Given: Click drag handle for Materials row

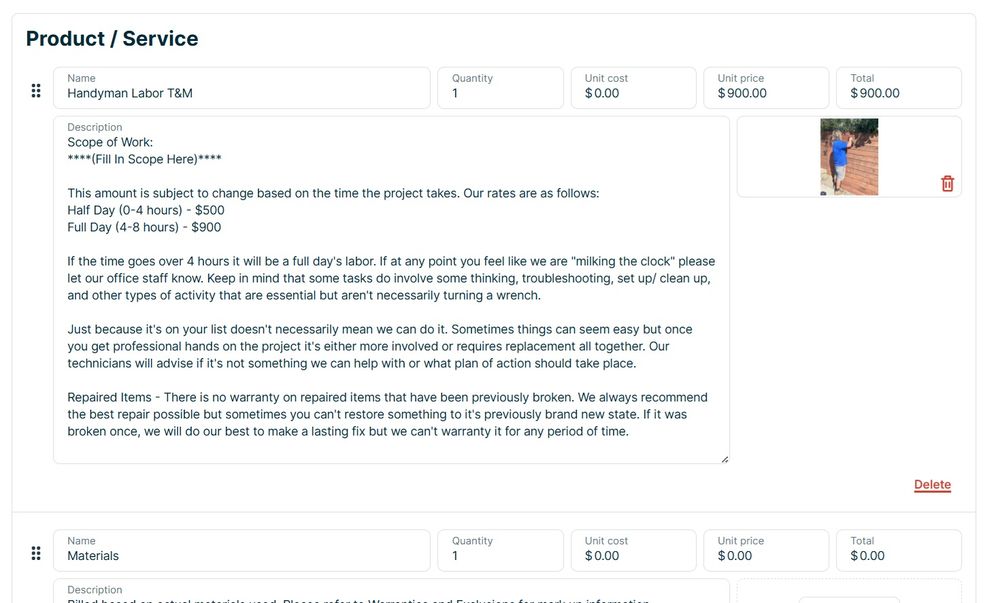Looking at the screenshot, I should (x=36, y=553).
